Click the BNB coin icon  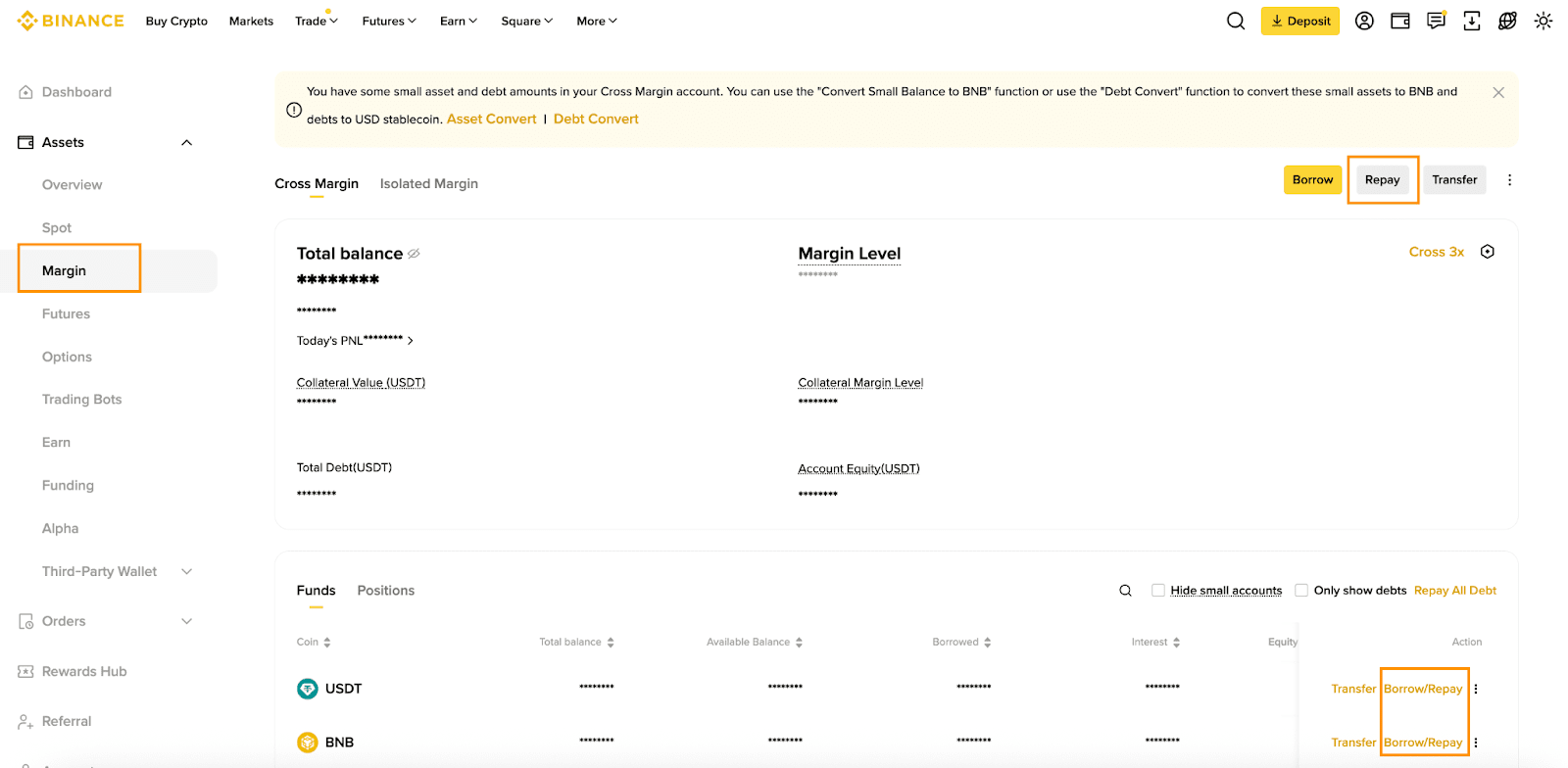308,743
